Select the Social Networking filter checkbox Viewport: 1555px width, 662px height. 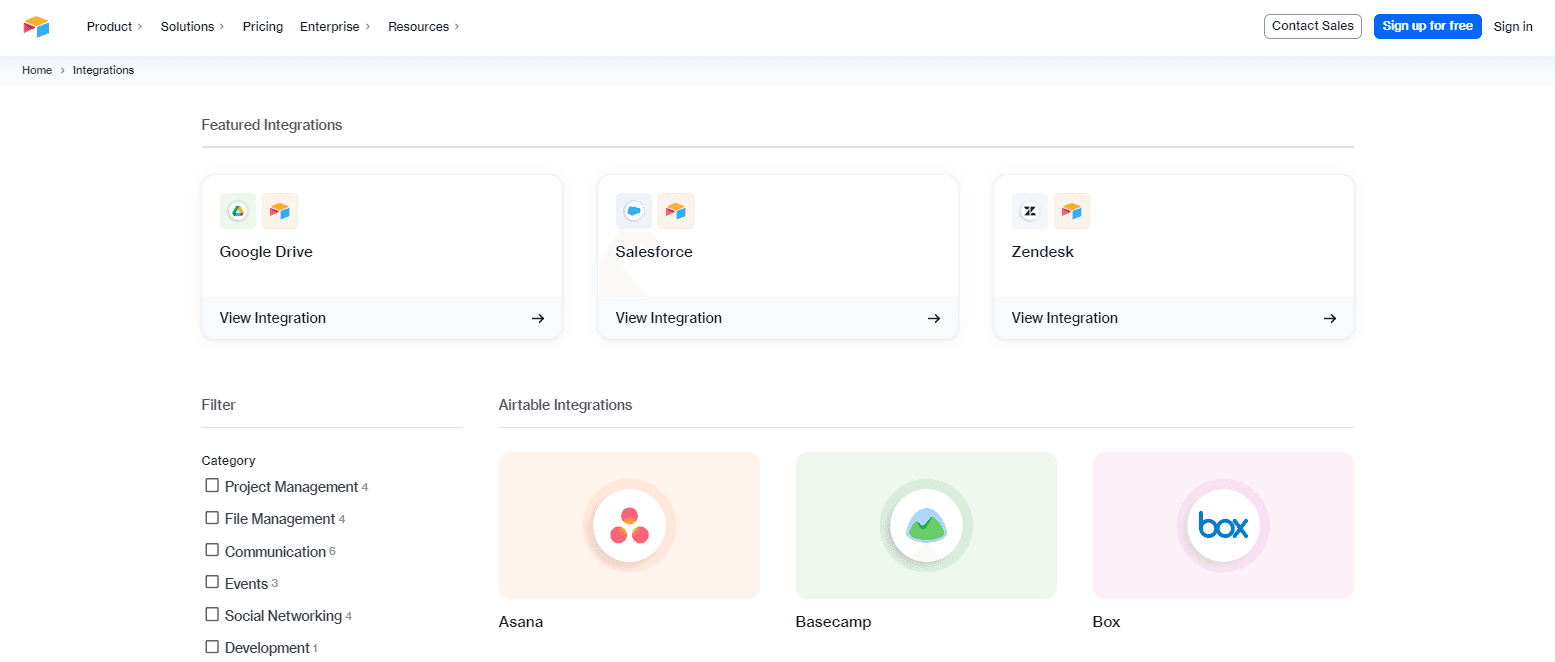(x=212, y=615)
